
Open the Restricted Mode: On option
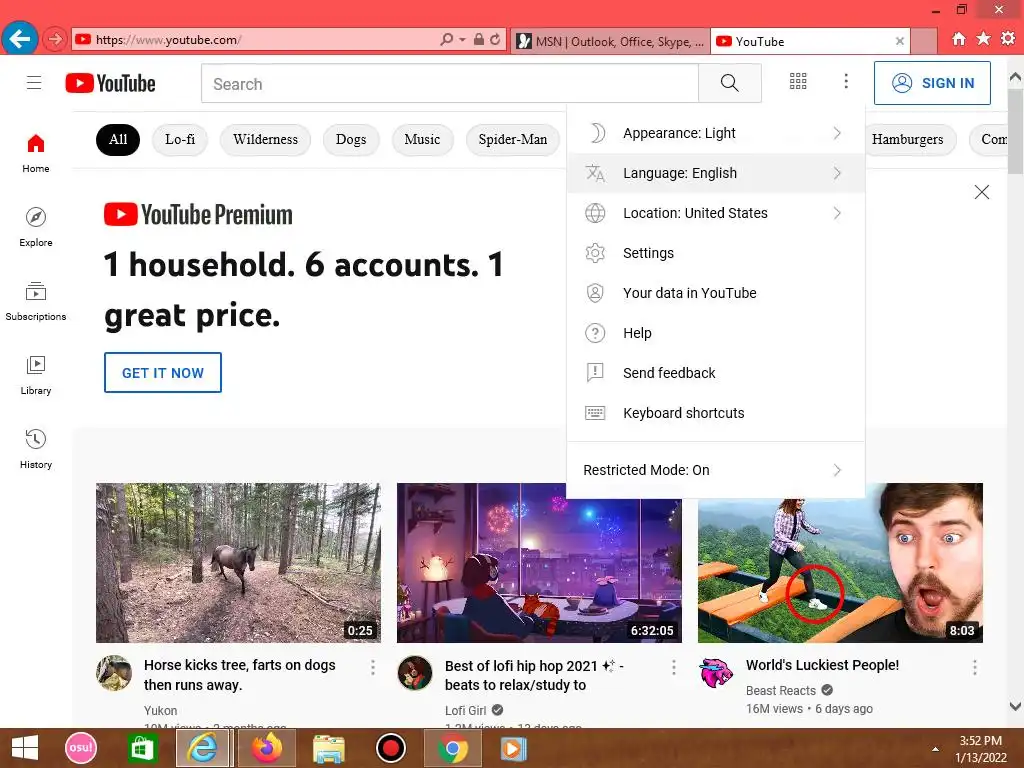(716, 470)
